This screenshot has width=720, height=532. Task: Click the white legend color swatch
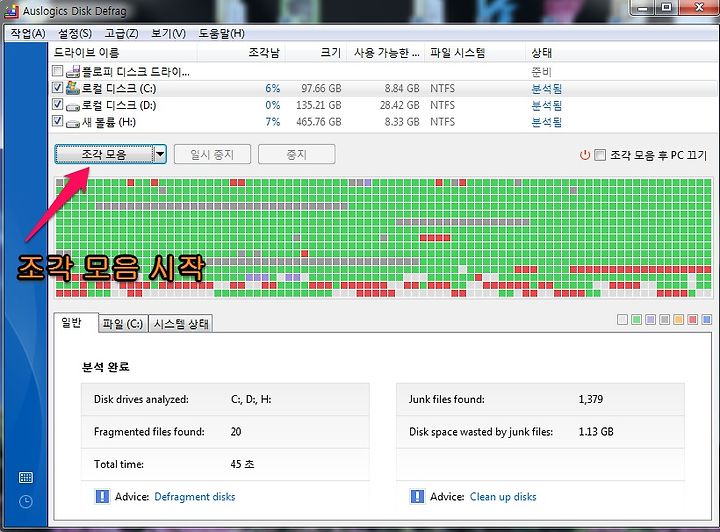(622, 319)
